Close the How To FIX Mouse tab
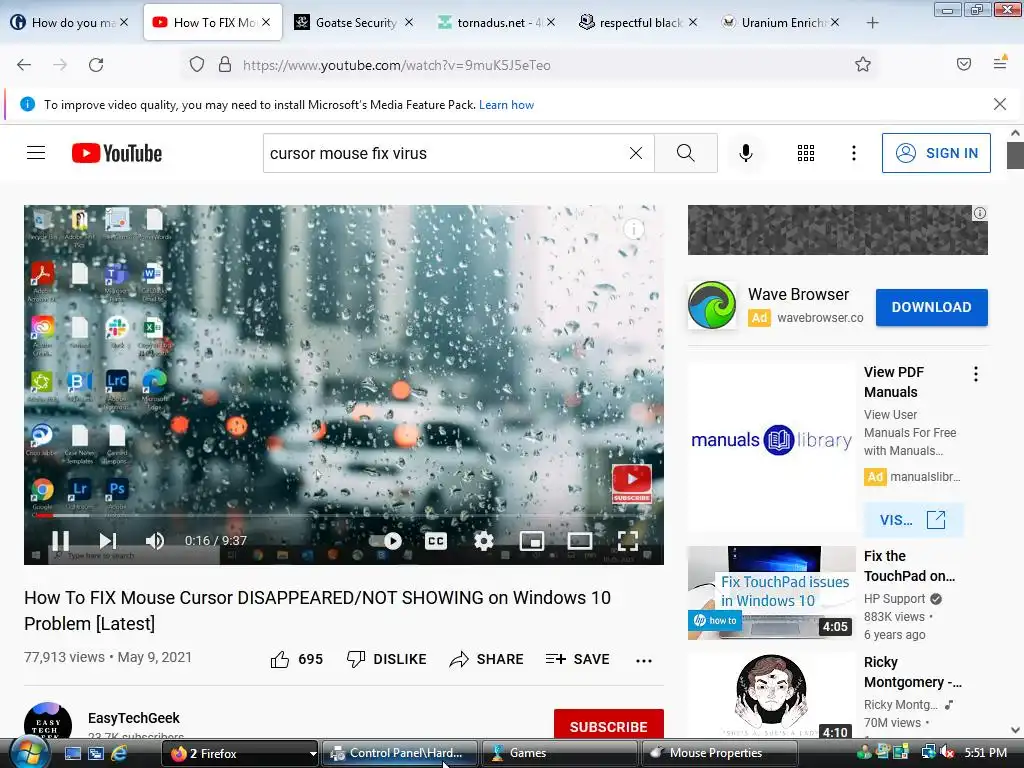 266,23
